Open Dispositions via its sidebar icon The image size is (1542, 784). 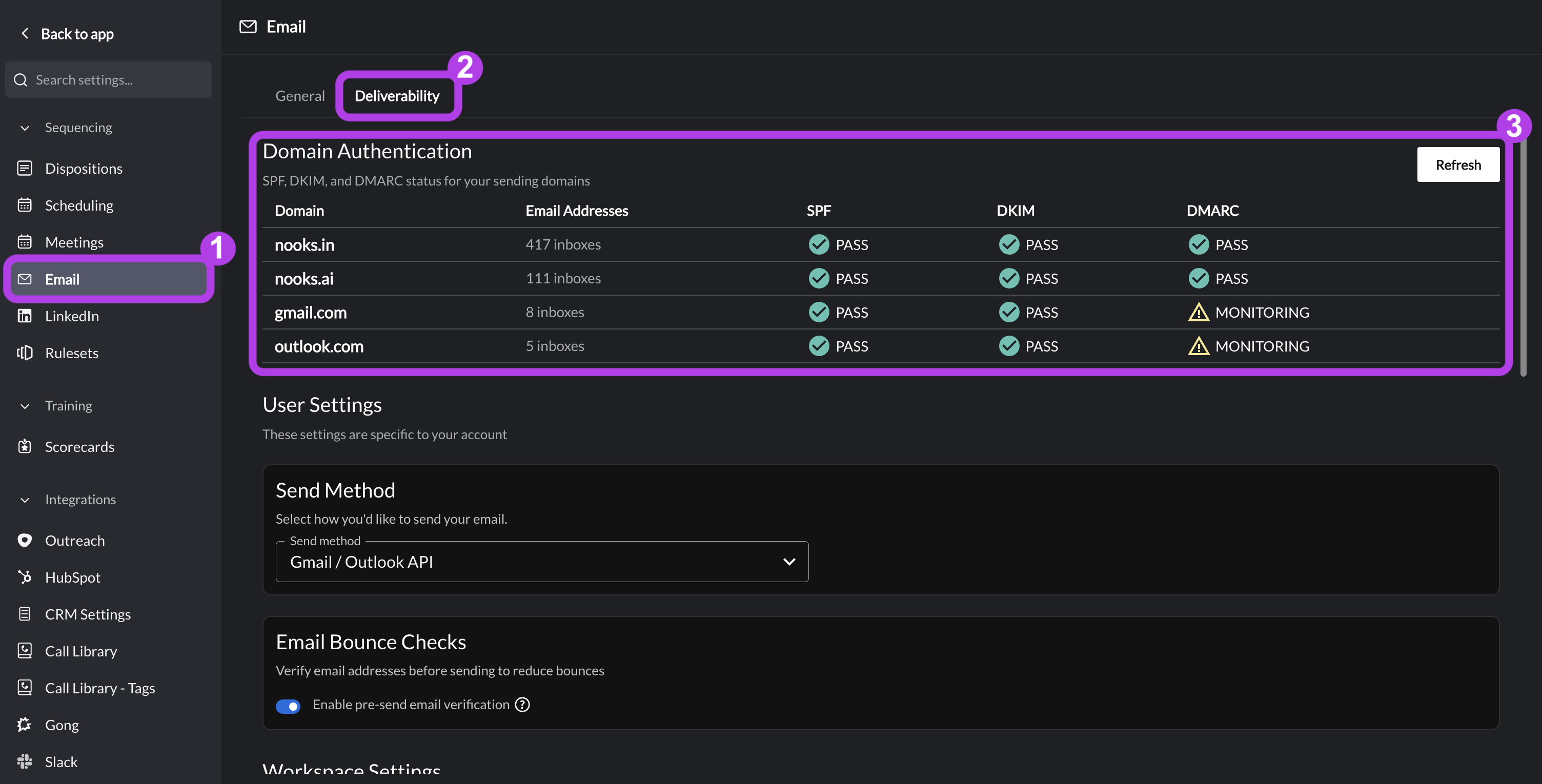(x=25, y=168)
